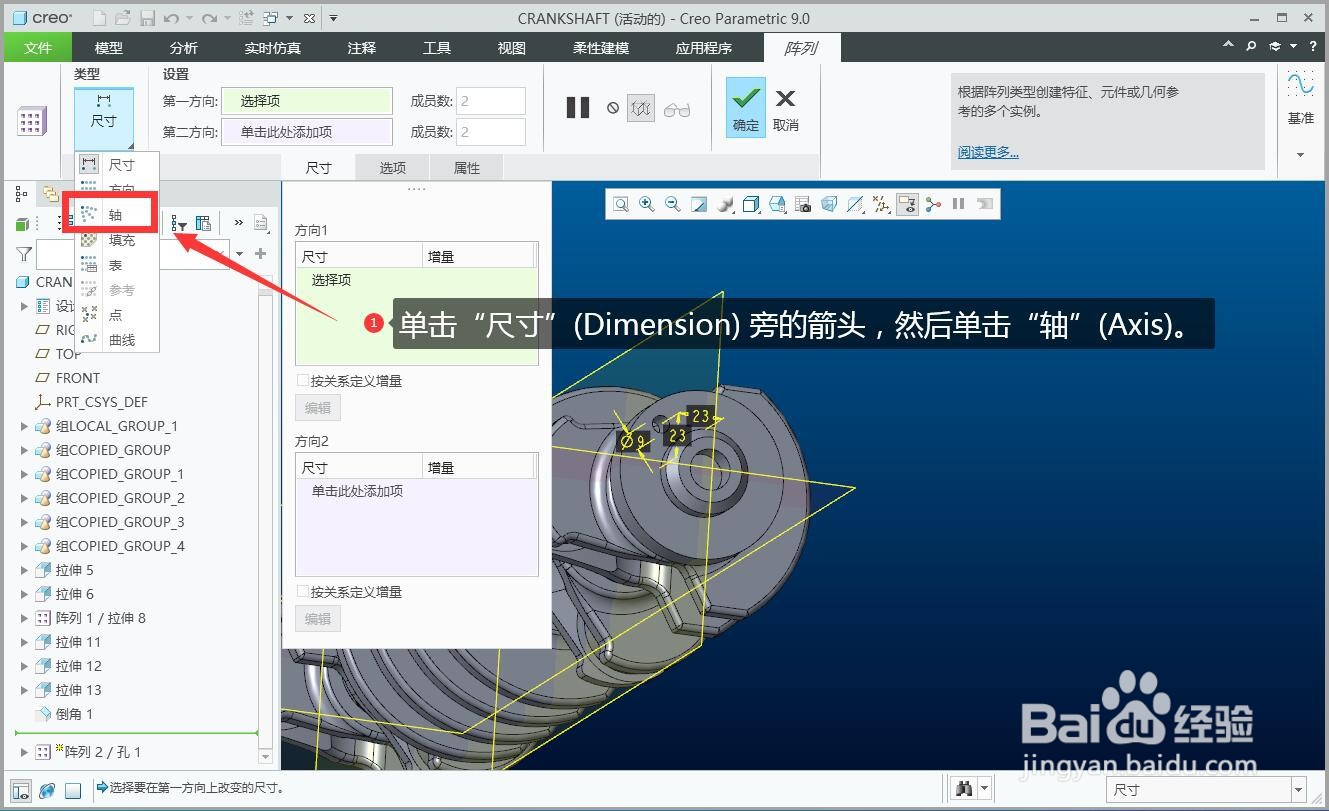Click the layer tree folders tab icon

[49, 193]
